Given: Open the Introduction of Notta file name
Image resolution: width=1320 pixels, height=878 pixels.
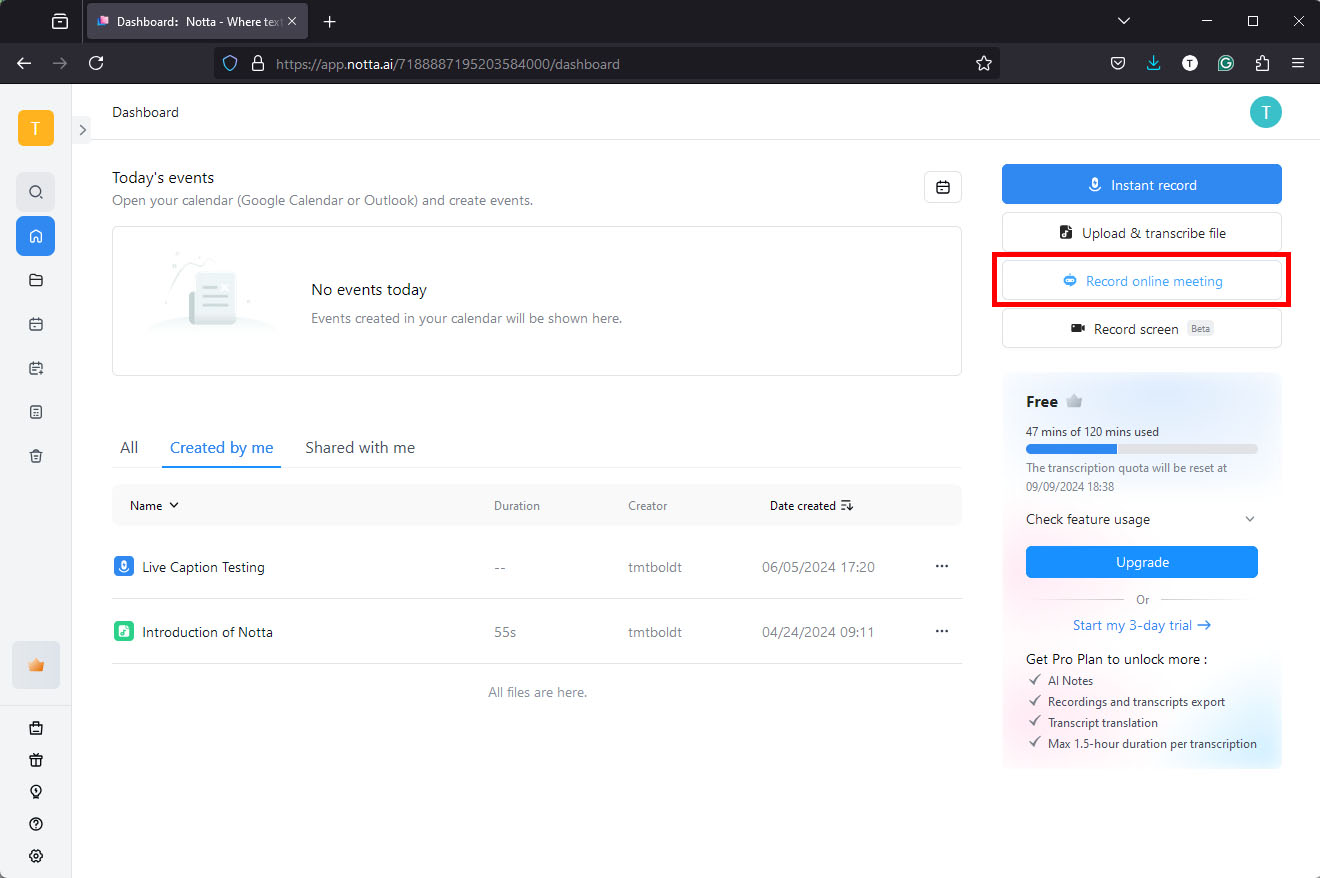Looking at the screenshot, I should tap(207, 632).
